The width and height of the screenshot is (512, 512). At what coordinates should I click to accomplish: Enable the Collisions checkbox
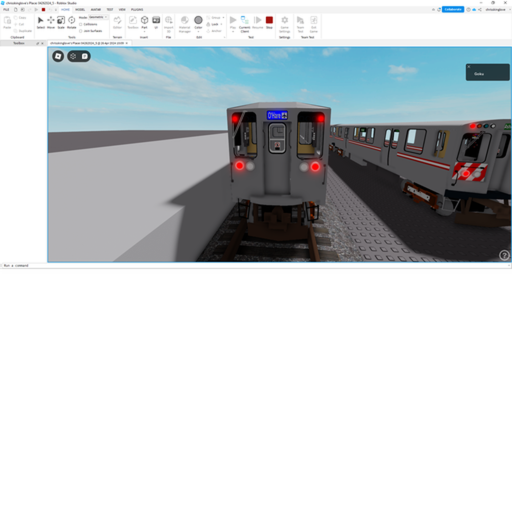tap(81, 24)
